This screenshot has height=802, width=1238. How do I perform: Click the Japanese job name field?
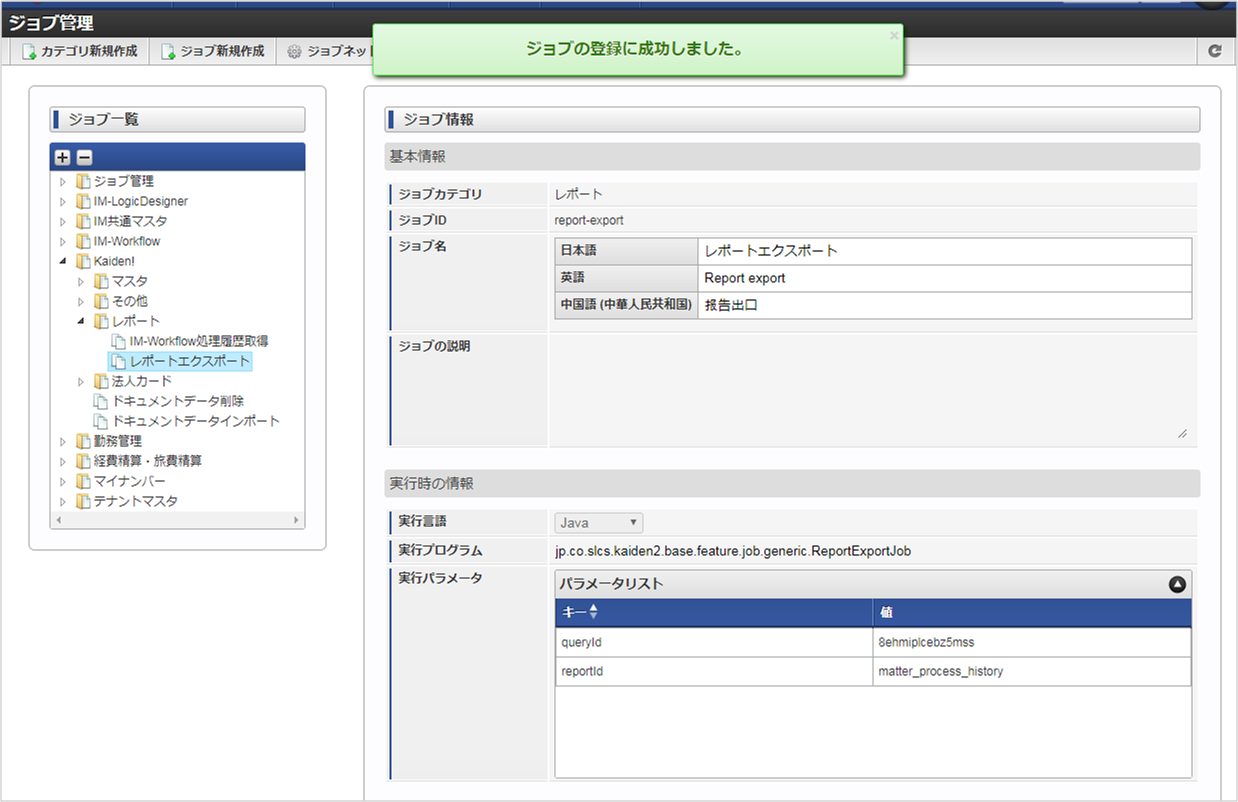click(x=944, y=251)
